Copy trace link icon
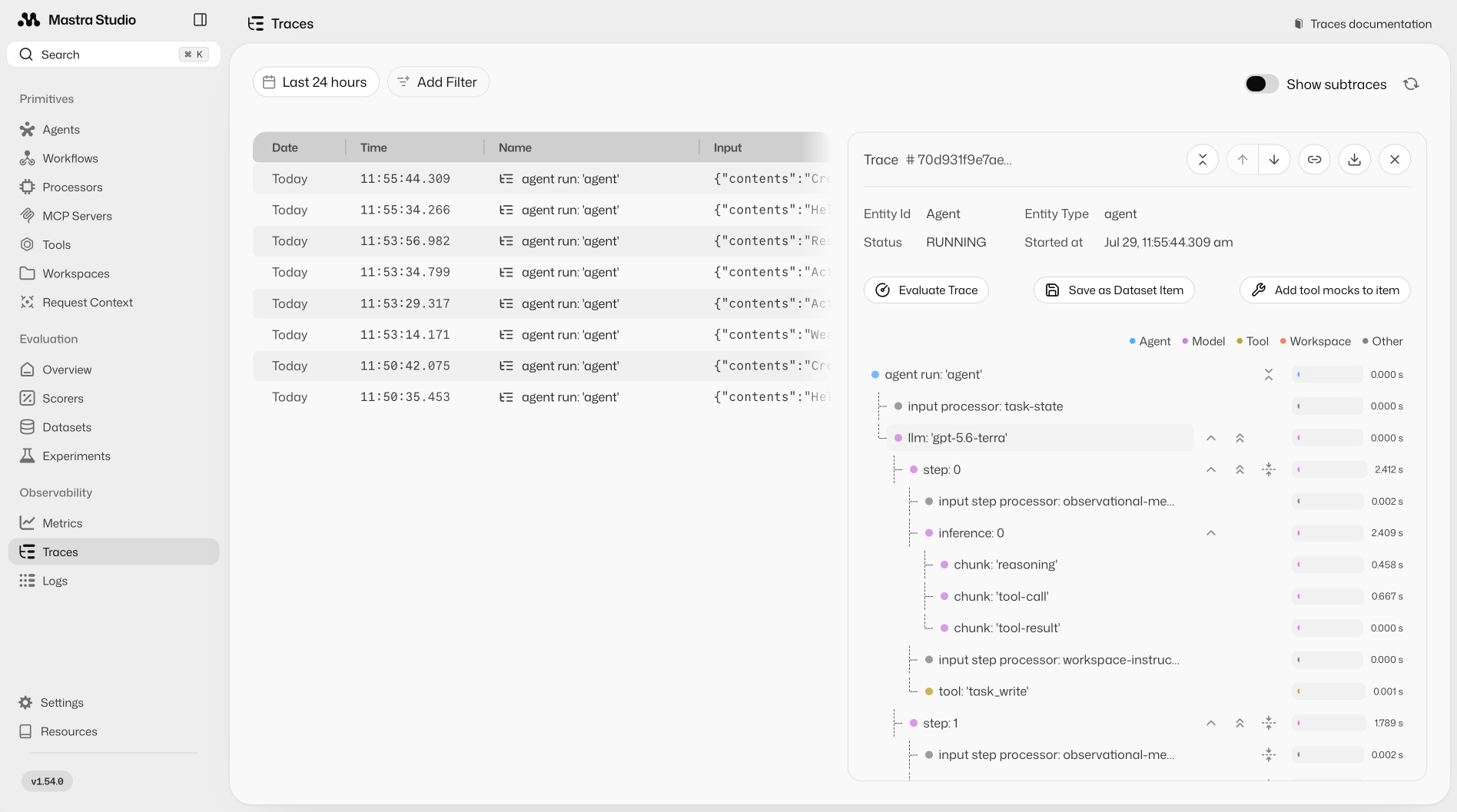This screenshot has height=812, width=1457. pos(1315,160)
